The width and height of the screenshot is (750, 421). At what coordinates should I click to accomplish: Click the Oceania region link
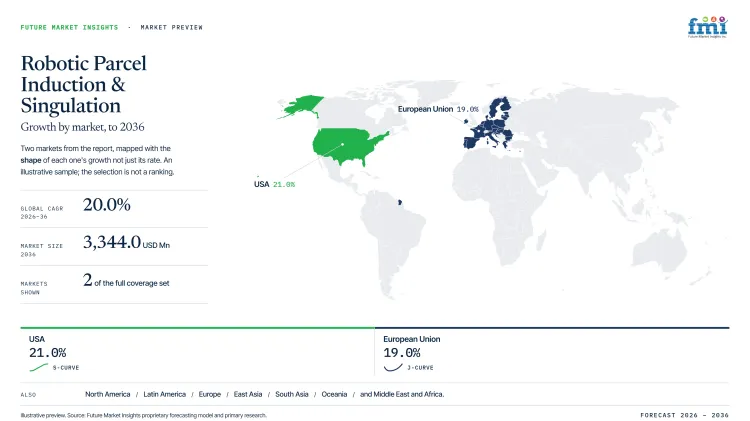click(x=334, y=394)
